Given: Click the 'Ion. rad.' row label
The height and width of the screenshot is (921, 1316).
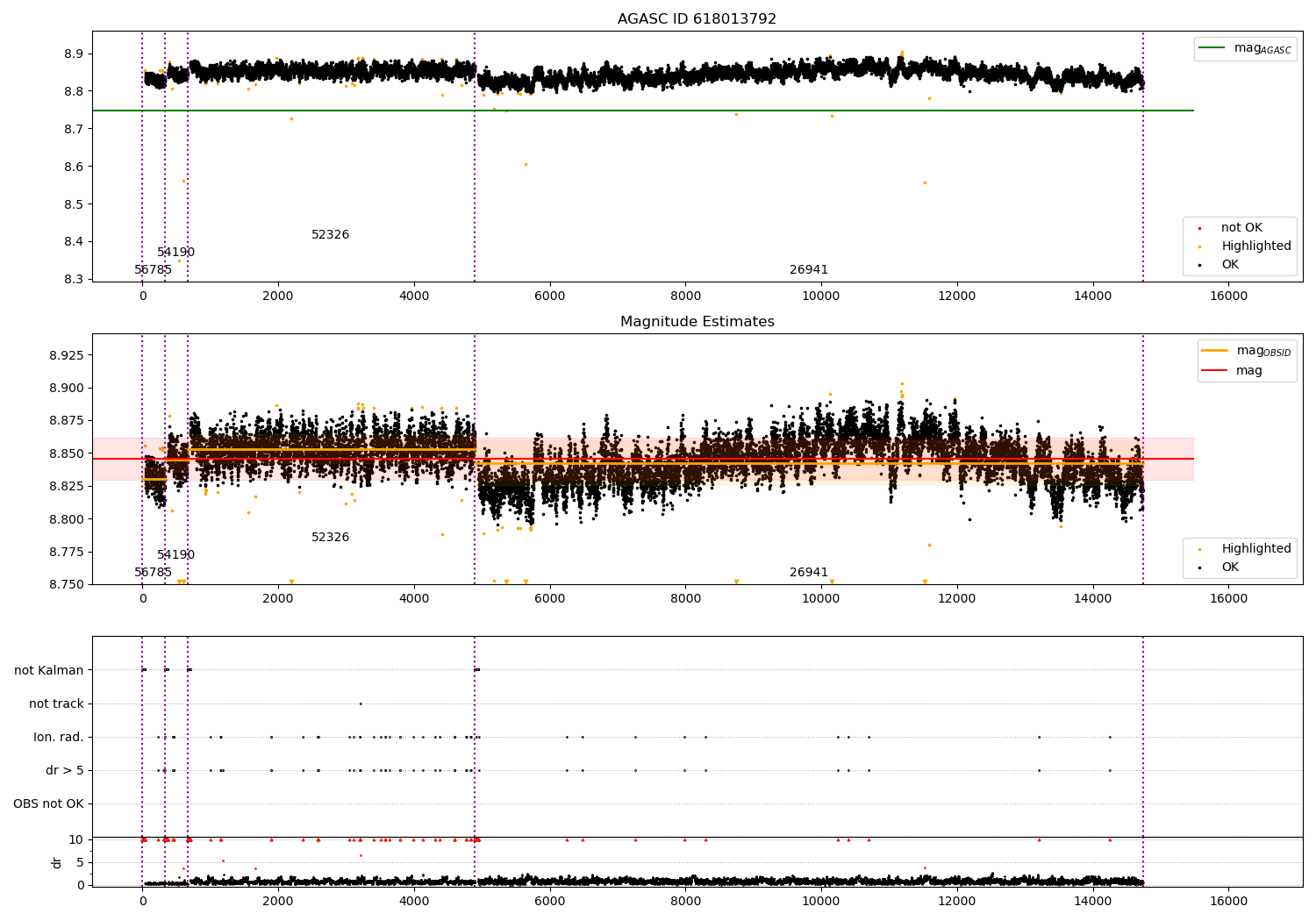Looking at the screenshot, I should click(x=59, y=738).
